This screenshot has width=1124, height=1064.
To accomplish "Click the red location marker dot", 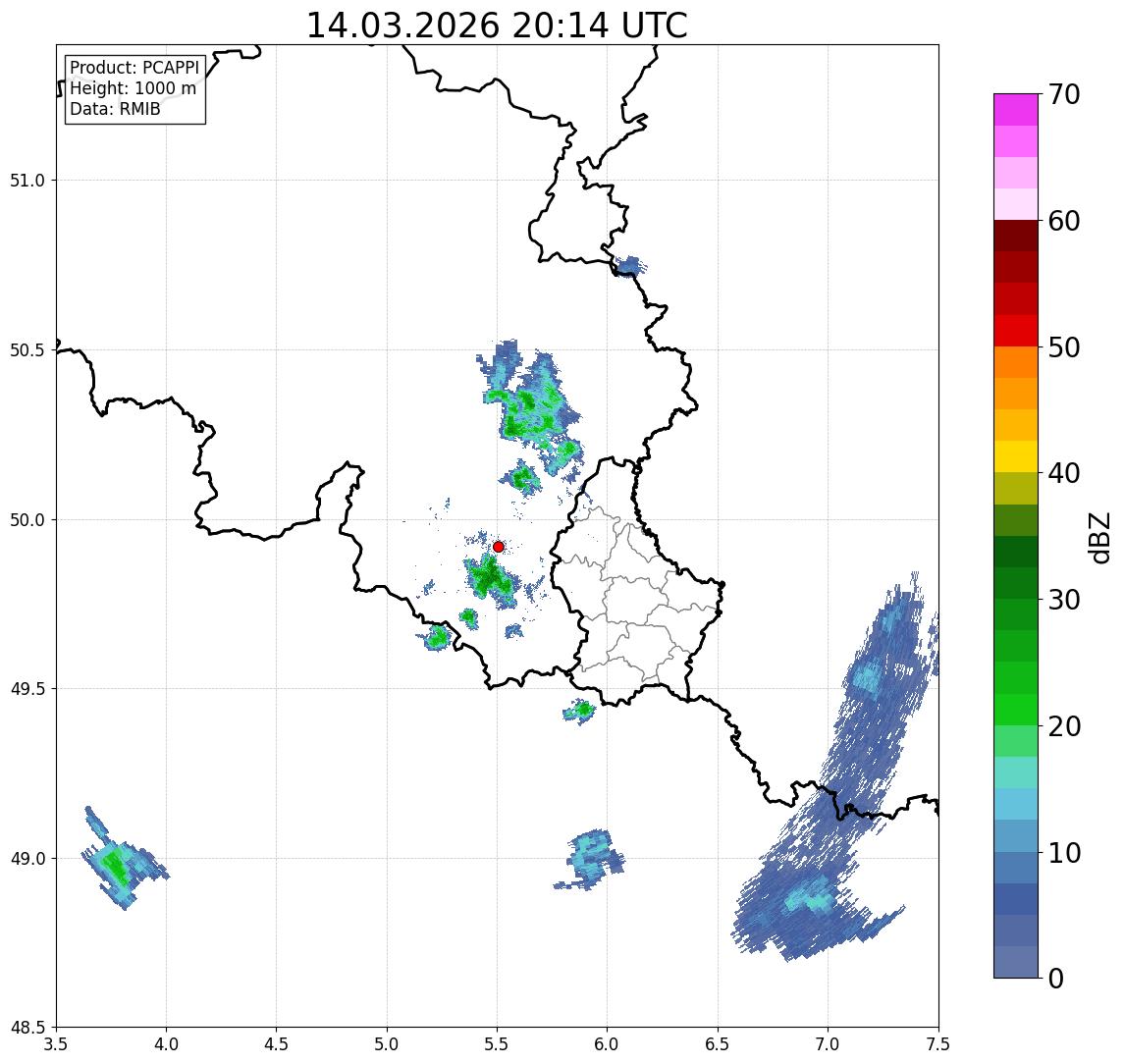I will [x=499, y=547].
